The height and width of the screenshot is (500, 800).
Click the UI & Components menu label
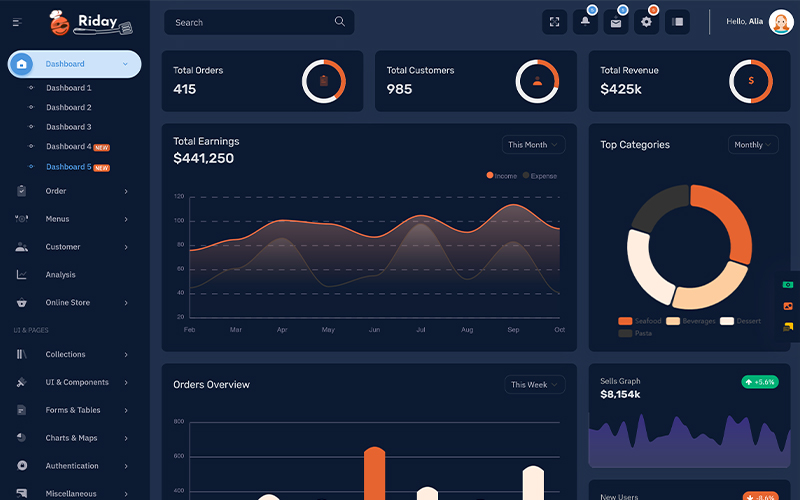(x=77, y=382)
